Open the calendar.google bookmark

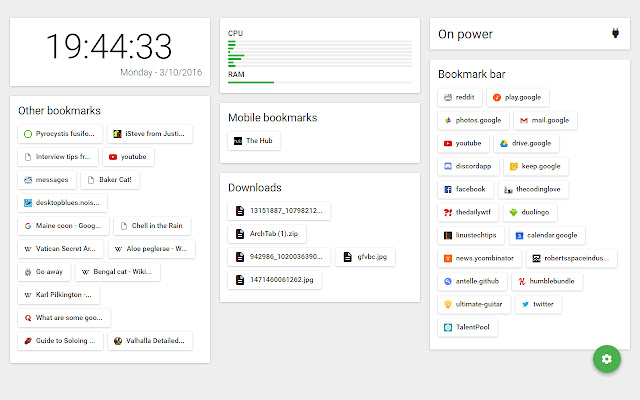point(546,235)
